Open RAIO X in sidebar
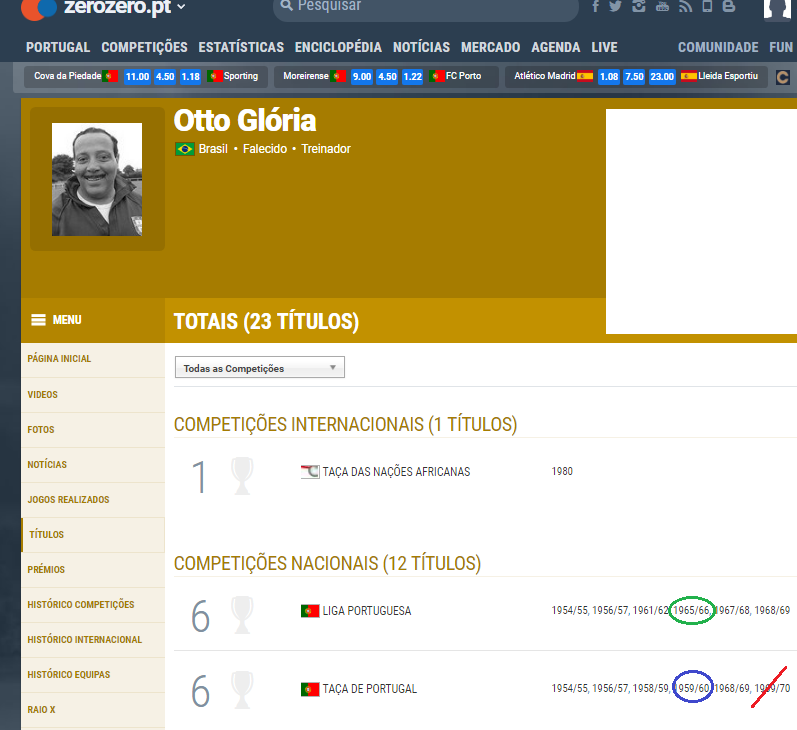797x730 pixels. (93, 710)
